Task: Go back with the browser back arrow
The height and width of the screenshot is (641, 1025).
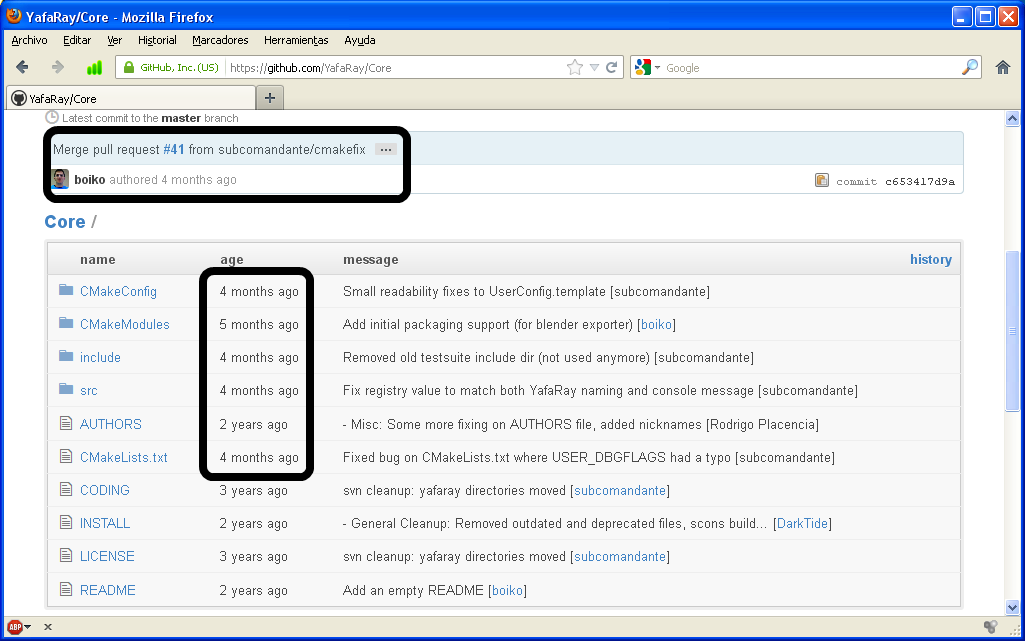Action: 22,67
